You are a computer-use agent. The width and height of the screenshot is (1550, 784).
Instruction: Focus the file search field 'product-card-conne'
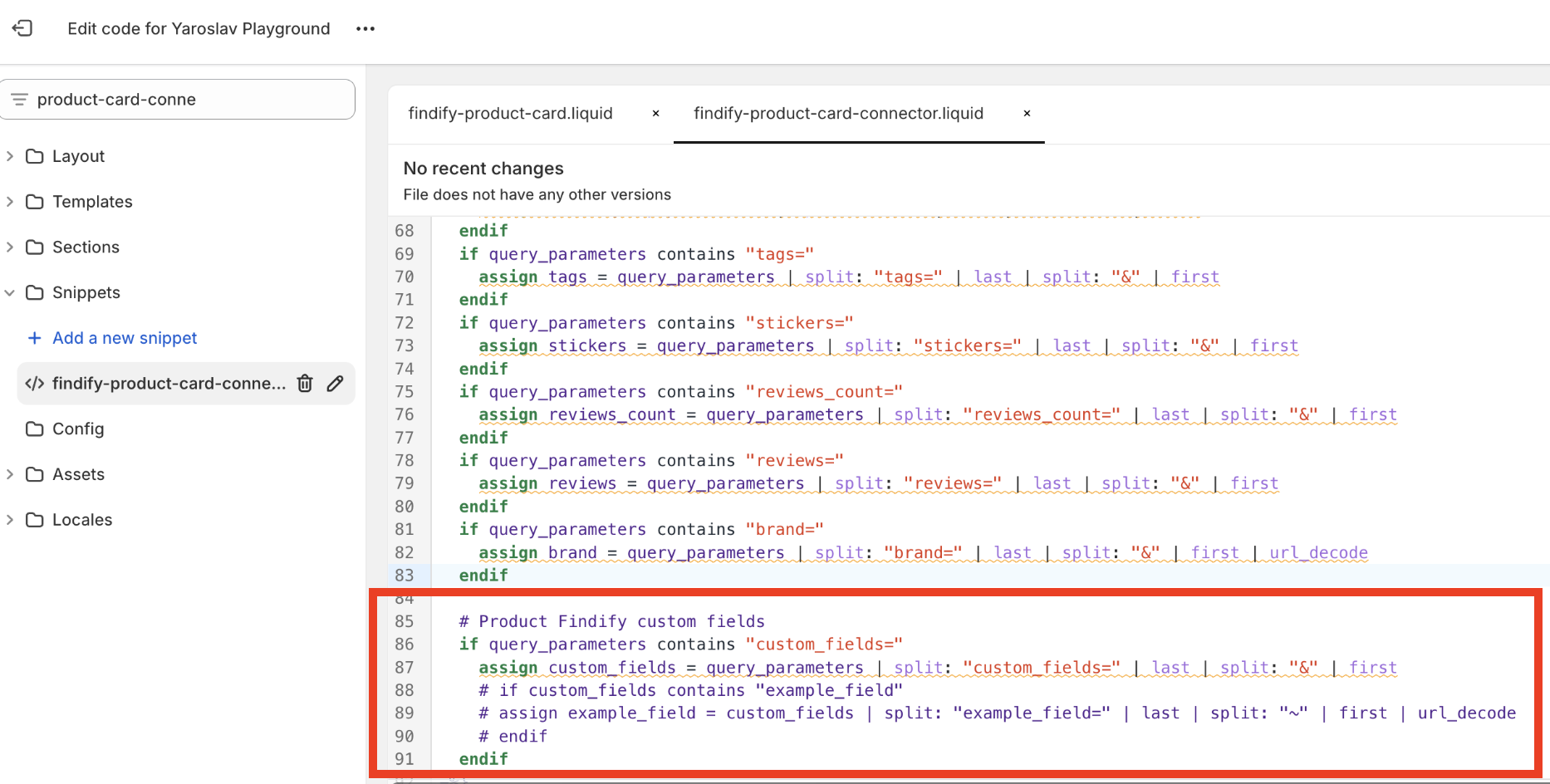coord(178,100)
